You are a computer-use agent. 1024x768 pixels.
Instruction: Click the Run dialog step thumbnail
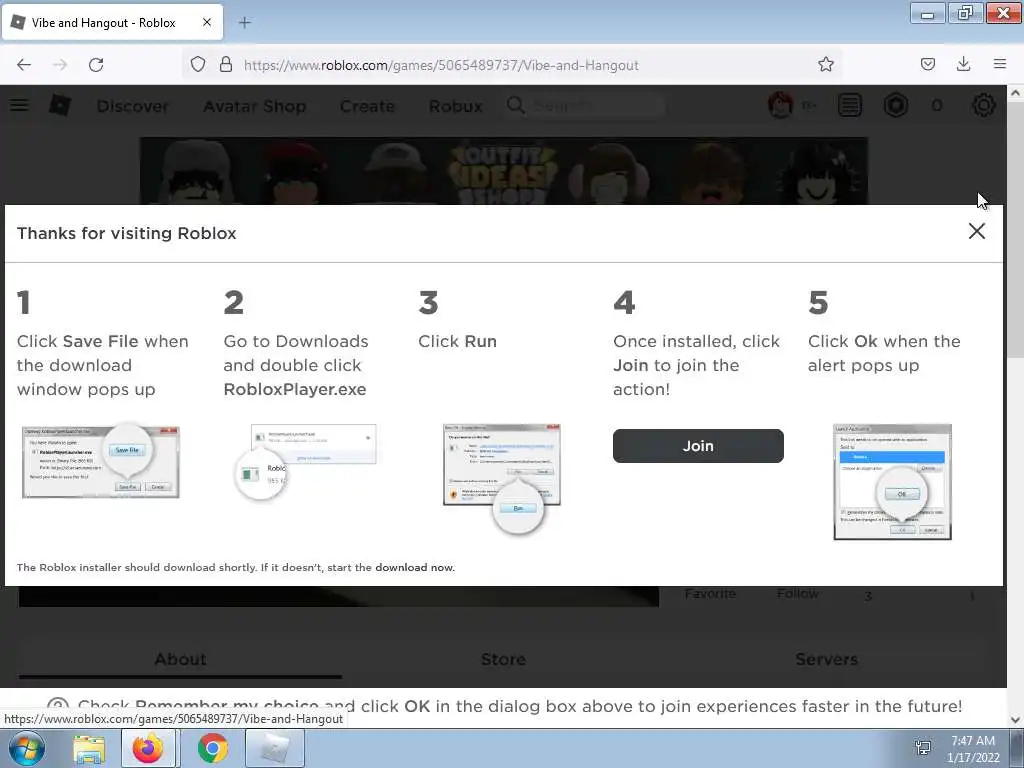(502, 479)
